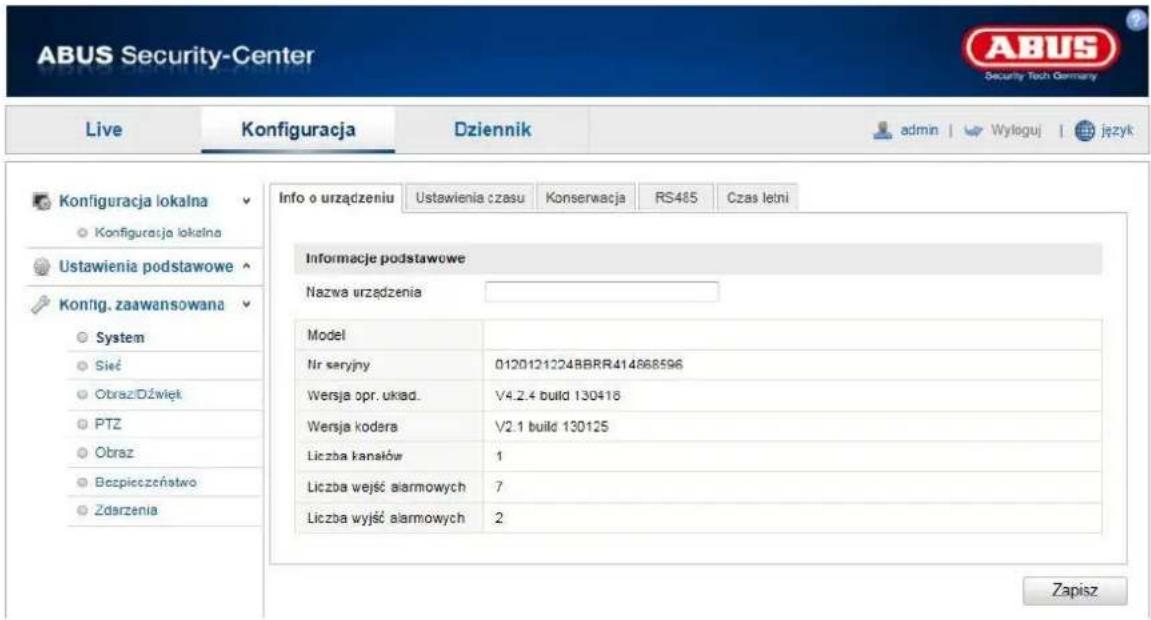Open Konfiguracja lokalna sub-item in sidebar

point(158,233)
